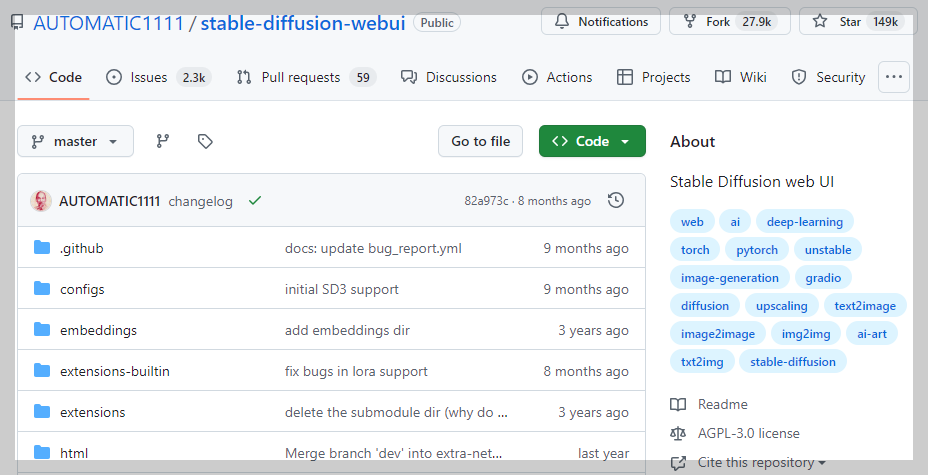
Task: Open the AGPL-3.0 license link
Action: 748,434
